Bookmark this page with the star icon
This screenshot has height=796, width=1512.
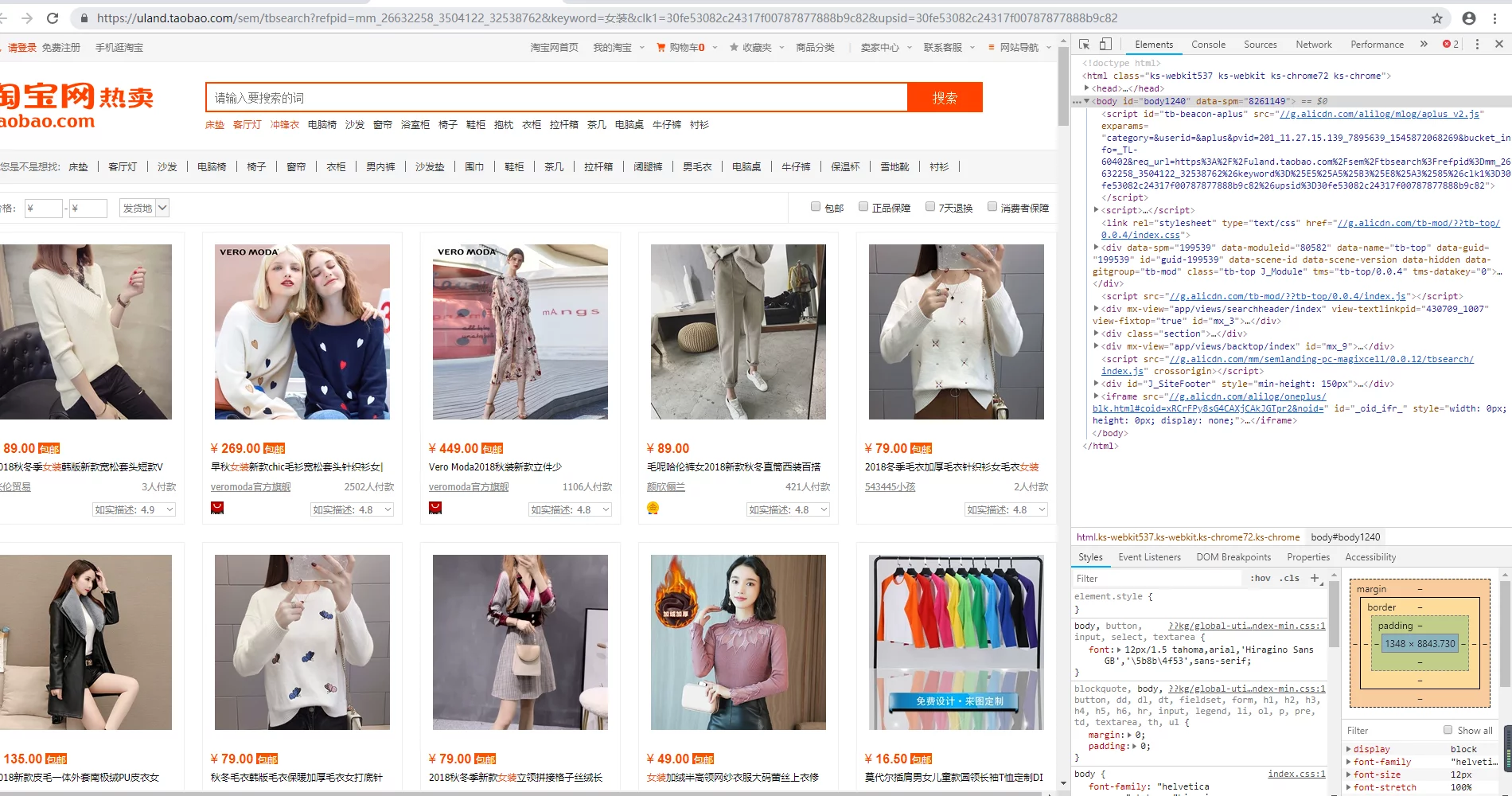pos(1437,18)
